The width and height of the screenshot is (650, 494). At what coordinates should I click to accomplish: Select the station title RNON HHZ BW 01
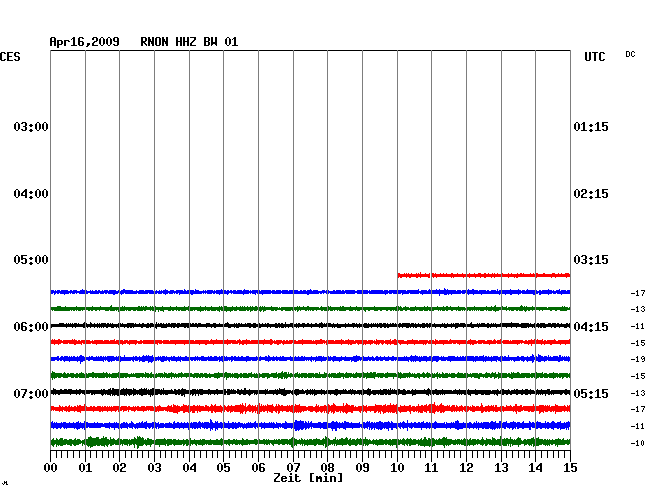click(189, 42)
